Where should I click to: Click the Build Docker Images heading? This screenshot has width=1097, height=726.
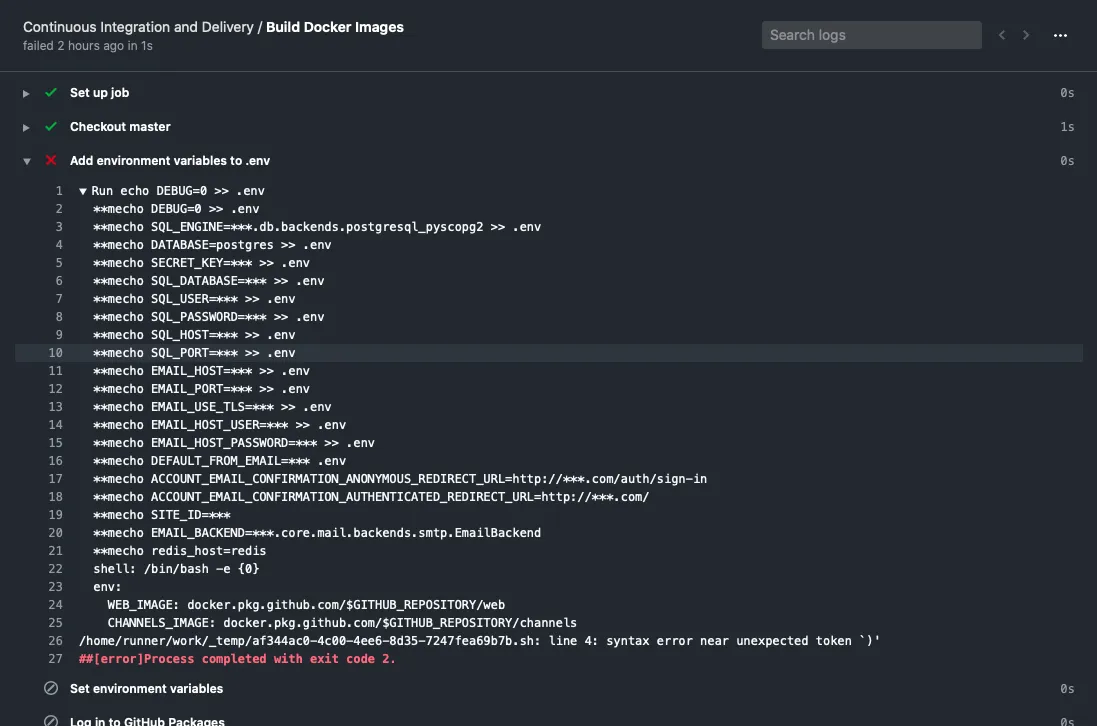pyautogui.click(x=334, y=27)
